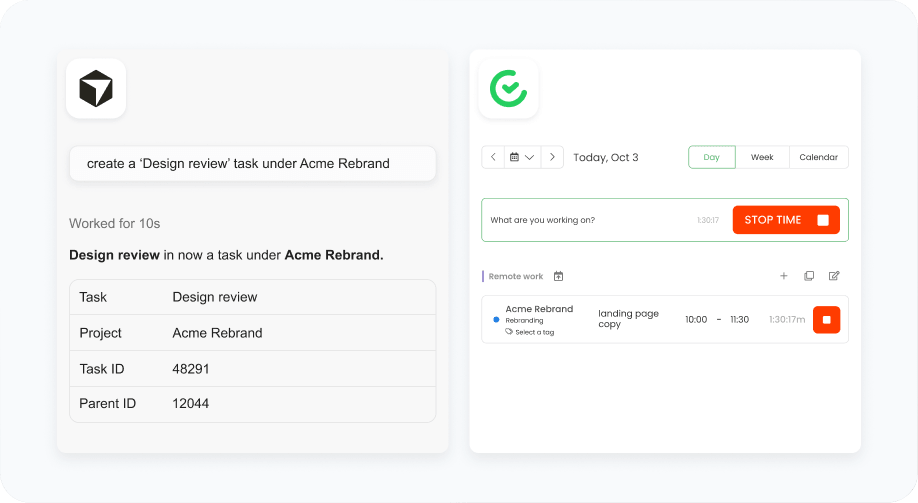Click the black cube app logo
Image resolution: width=918 pixels, height=503 pixels.
coord(96,88)
